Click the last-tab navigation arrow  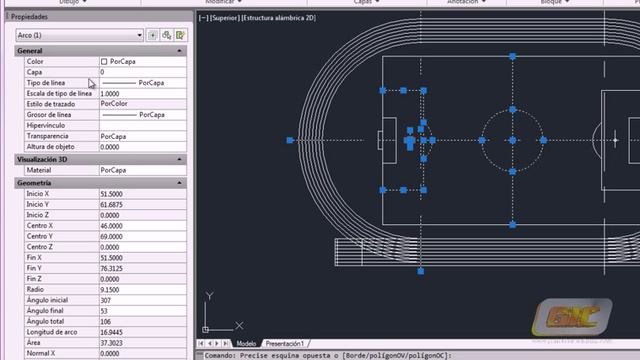225,344
